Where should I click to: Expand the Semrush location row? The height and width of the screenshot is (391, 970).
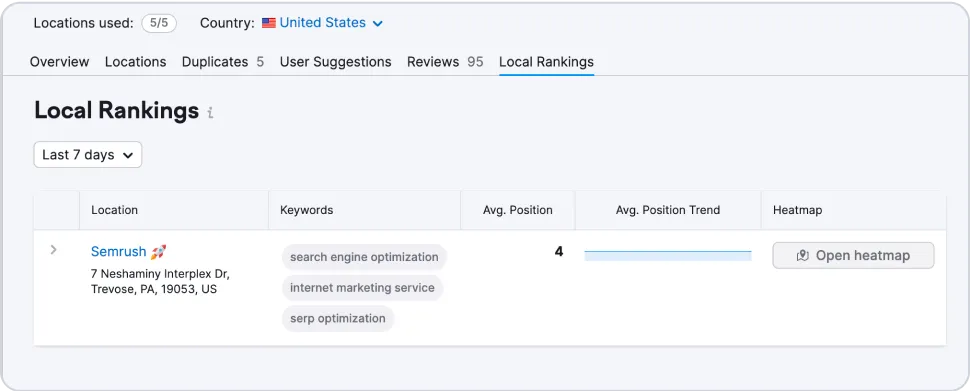(x=54, y=249)
